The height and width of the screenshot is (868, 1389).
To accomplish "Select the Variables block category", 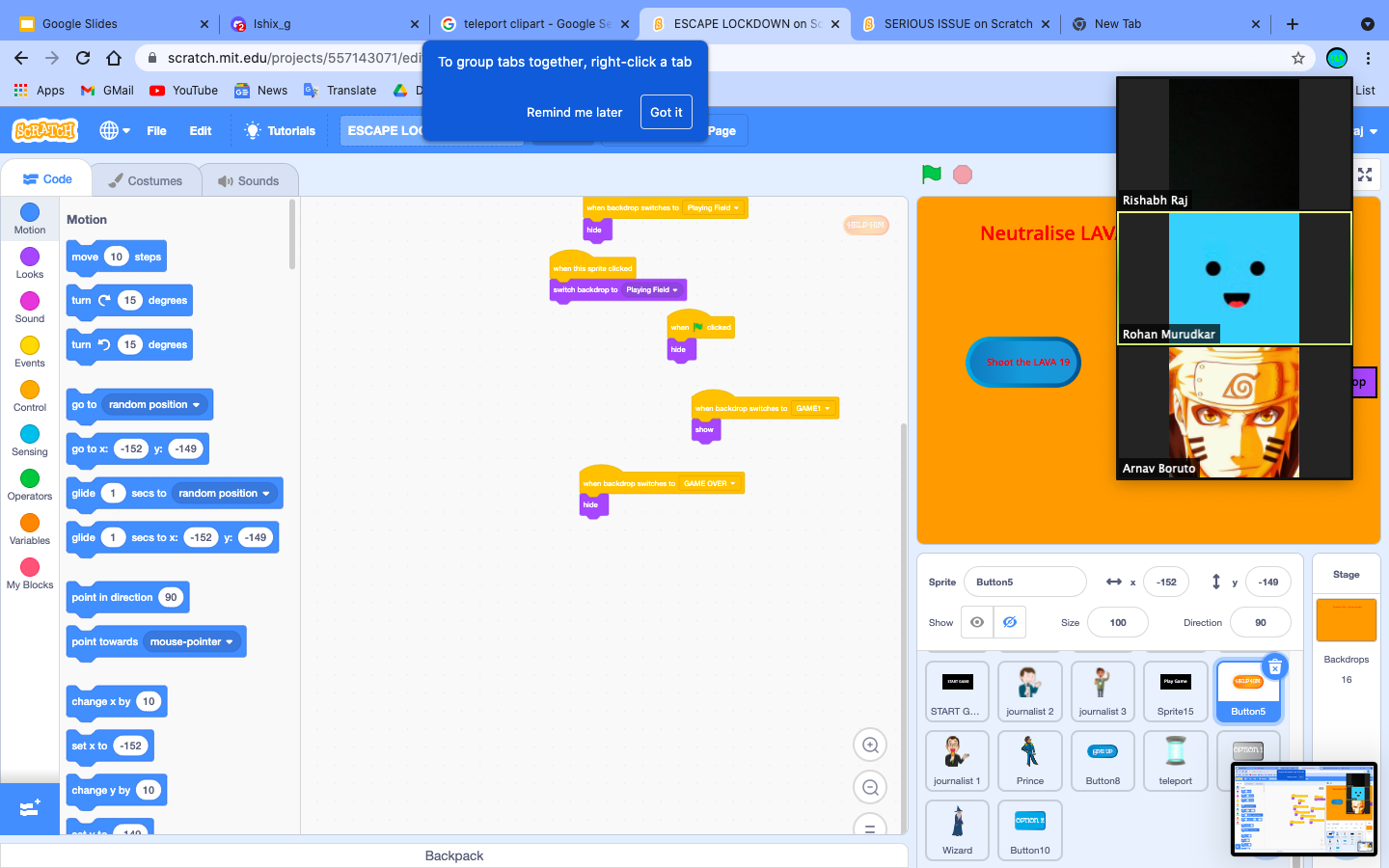I will coord(30,529).
